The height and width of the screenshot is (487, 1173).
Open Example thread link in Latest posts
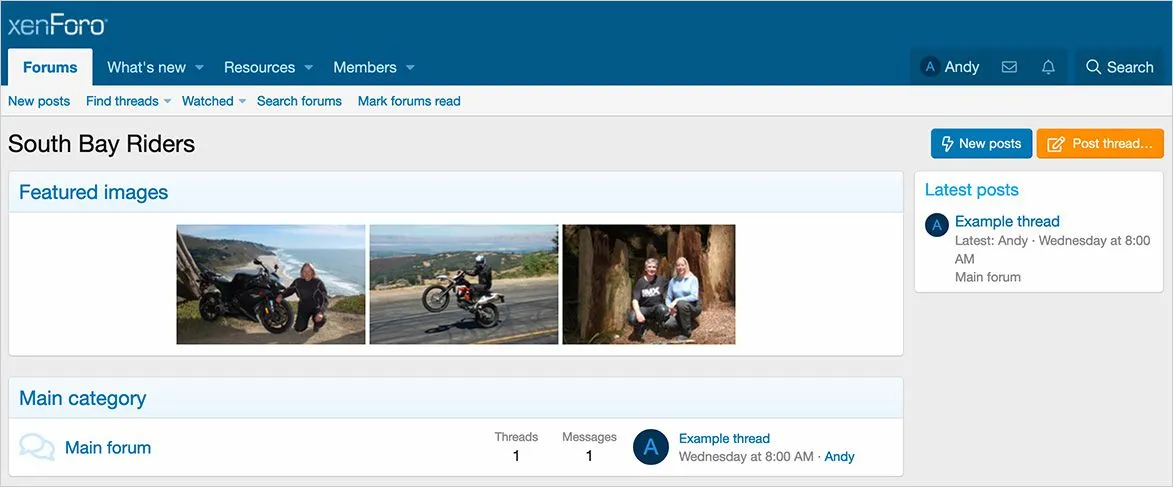[1007, 221]
